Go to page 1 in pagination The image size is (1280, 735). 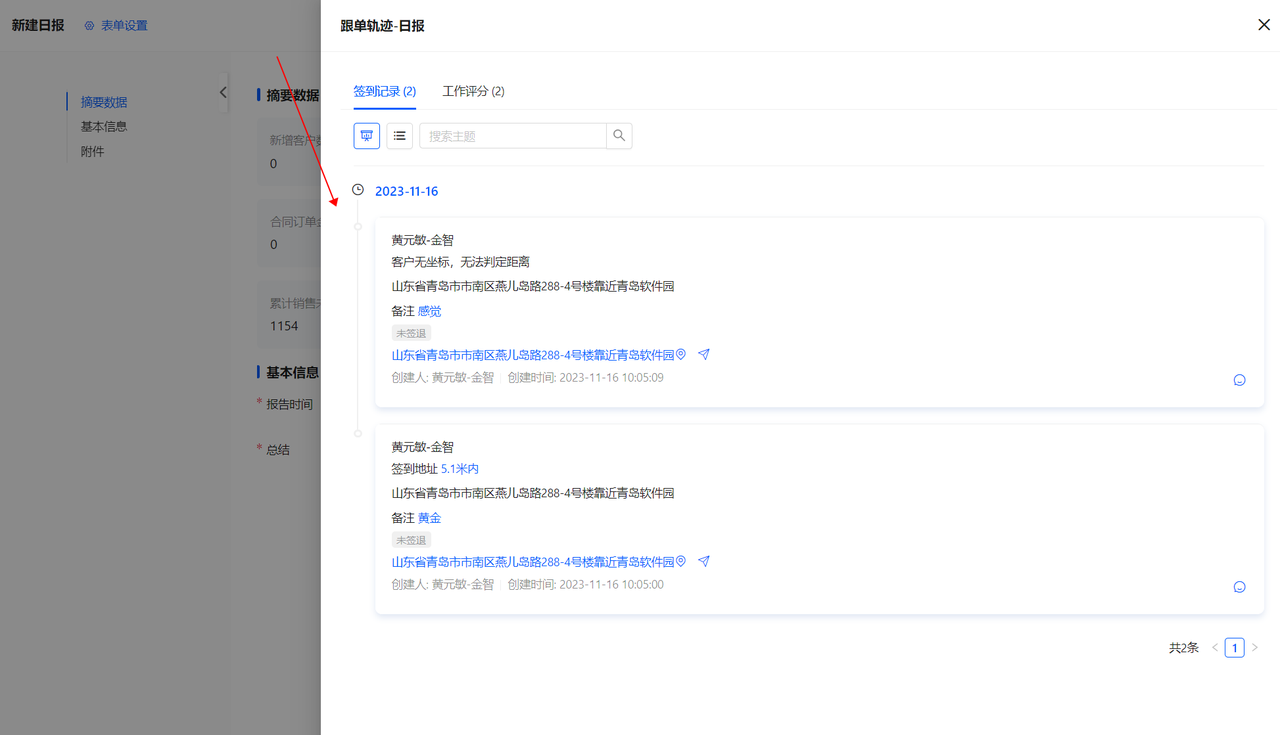pyautogui.click(x=1234, y=648)
